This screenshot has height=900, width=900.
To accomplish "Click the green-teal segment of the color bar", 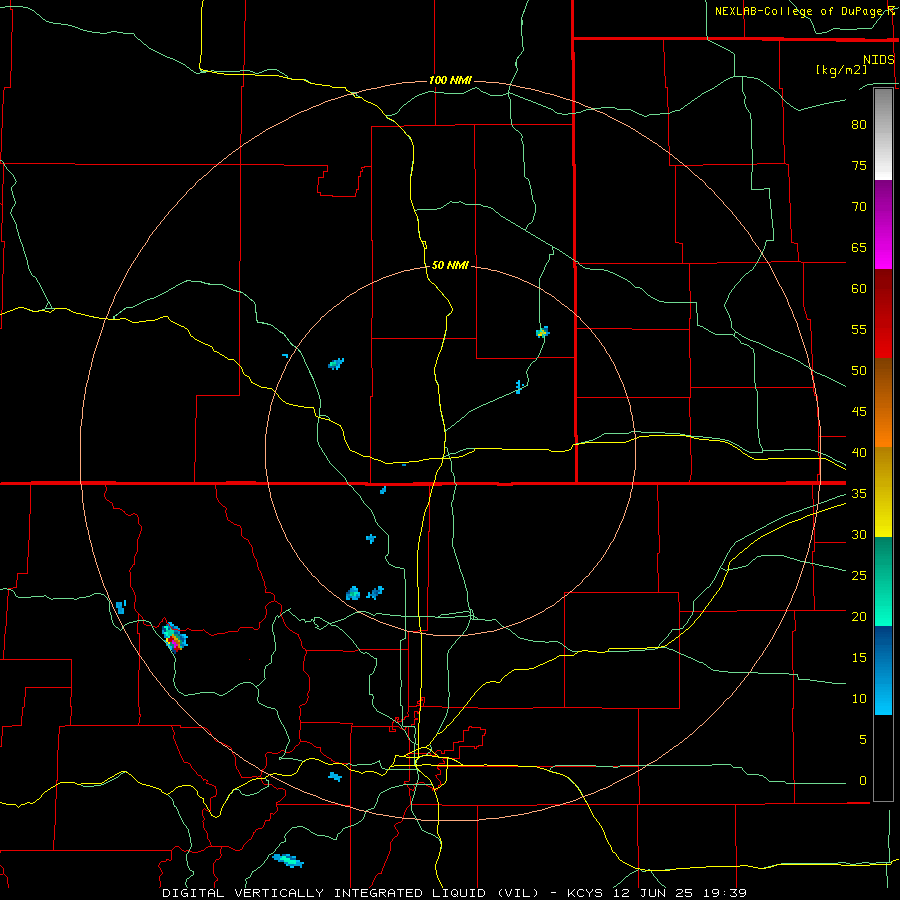I will tap(883, 581).
